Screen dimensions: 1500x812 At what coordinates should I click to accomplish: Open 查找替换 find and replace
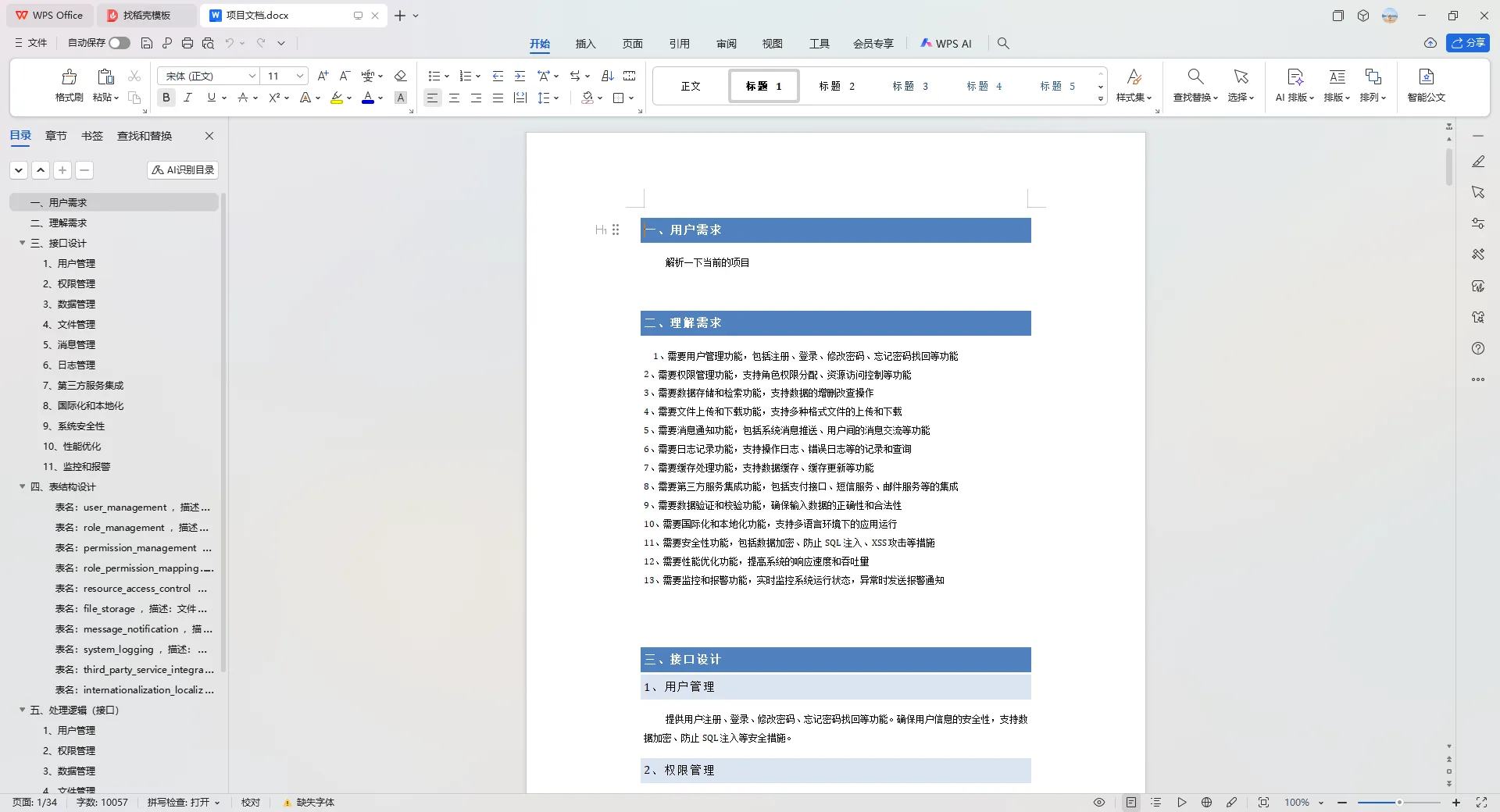(x=1195, y=84)
